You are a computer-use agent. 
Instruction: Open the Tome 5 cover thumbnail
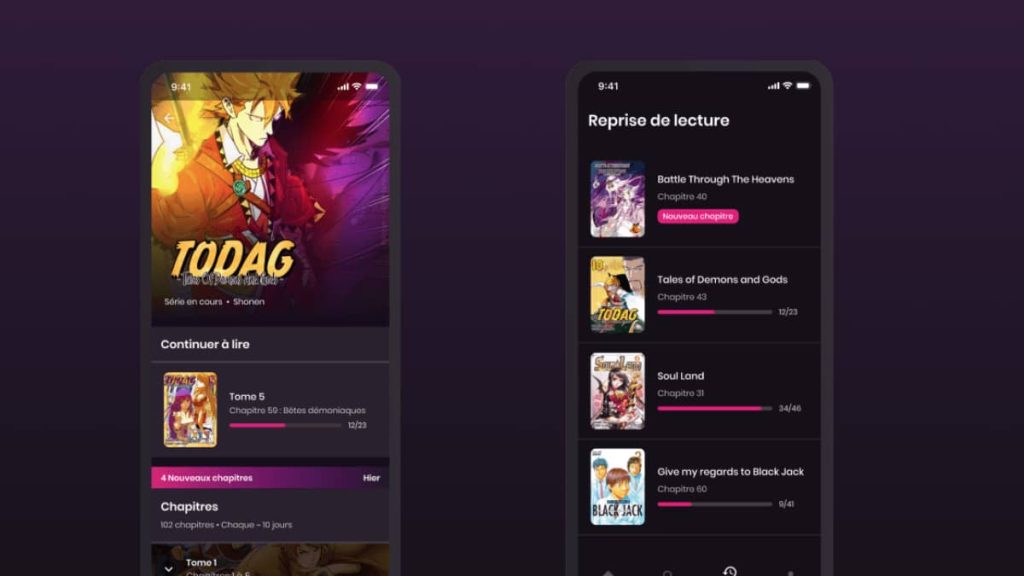(x=190, y=409)
